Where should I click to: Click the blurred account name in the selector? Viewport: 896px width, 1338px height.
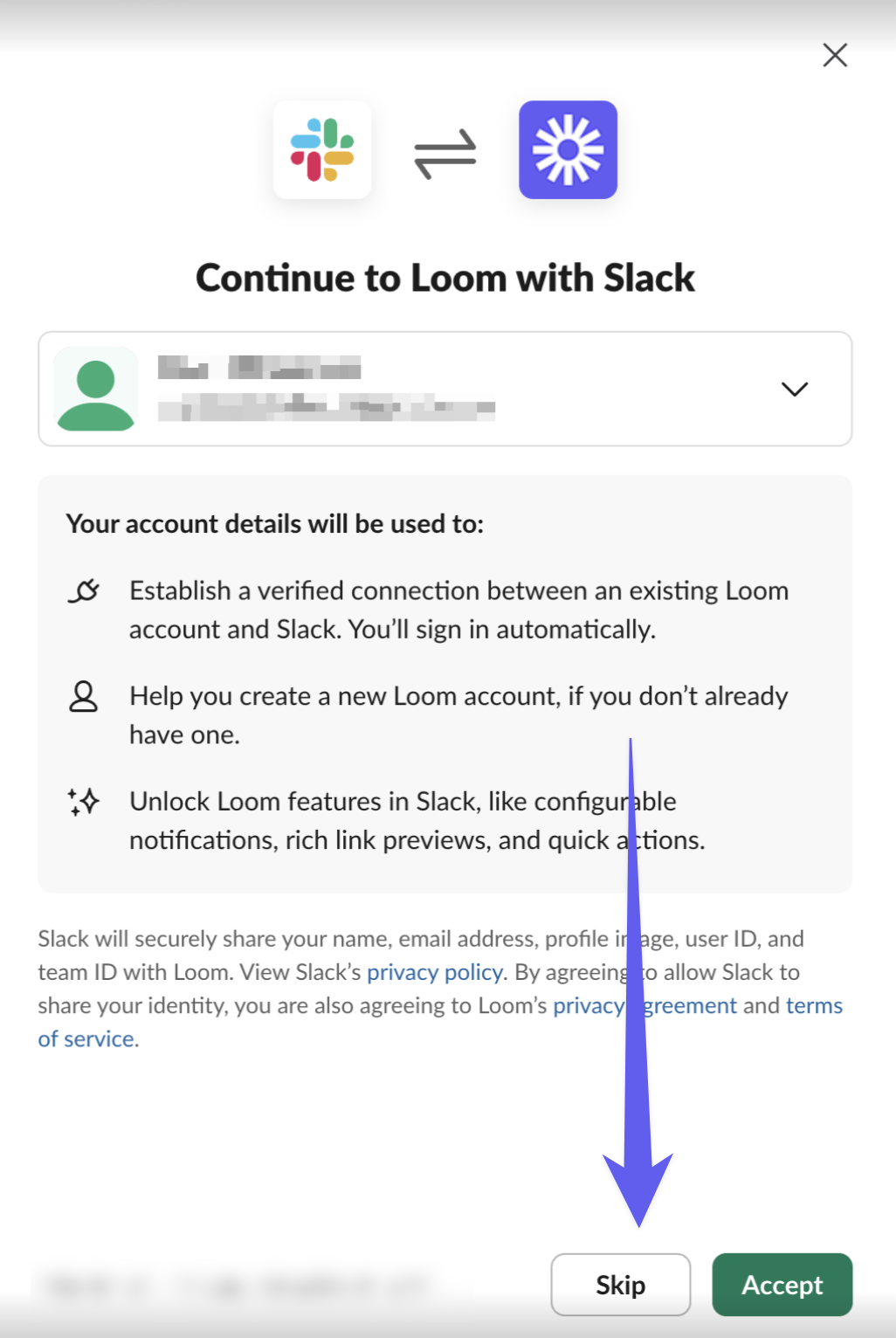[259, 368]
